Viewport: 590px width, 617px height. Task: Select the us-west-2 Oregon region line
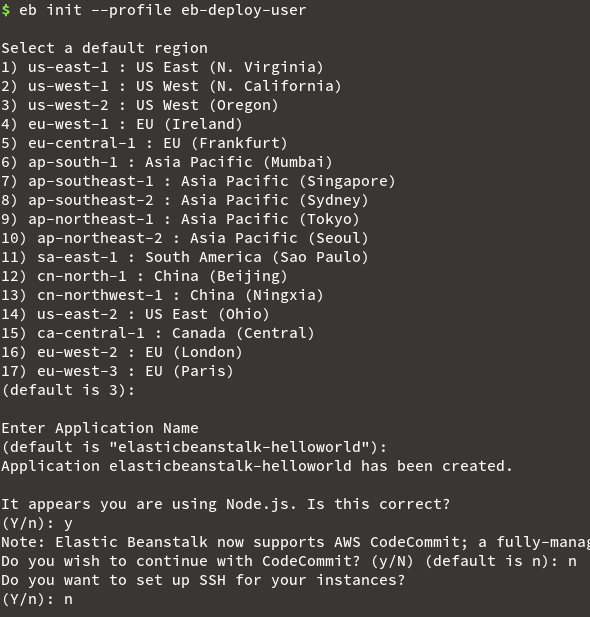(x=140, y=105)
